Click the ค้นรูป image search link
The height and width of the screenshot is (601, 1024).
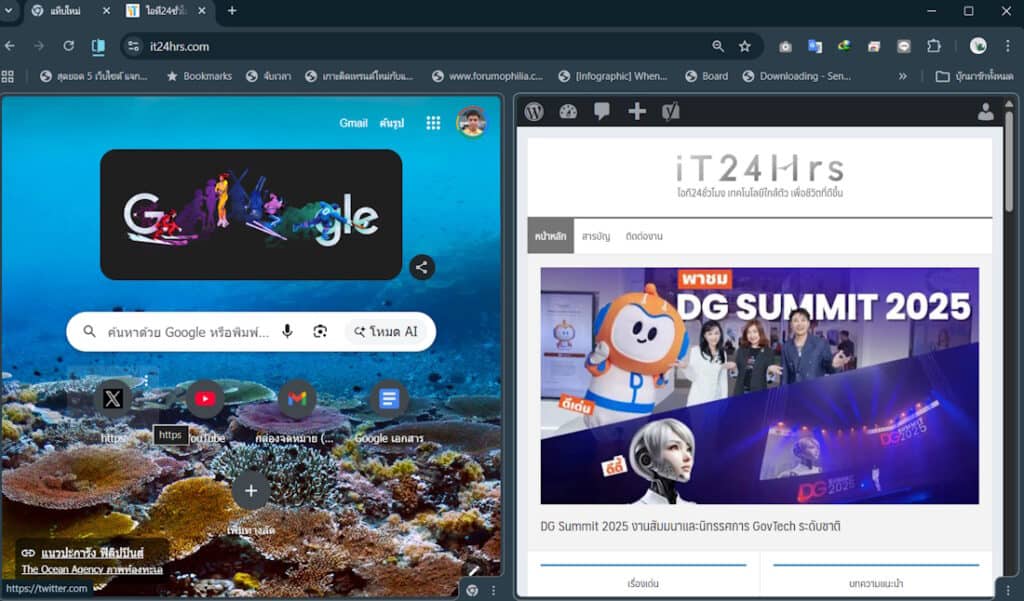point(392,123)
